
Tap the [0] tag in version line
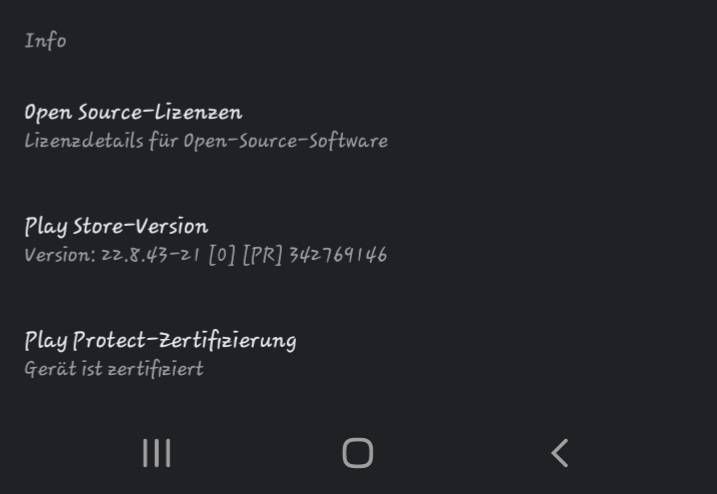pyautogui.click(x=222, y=255)
